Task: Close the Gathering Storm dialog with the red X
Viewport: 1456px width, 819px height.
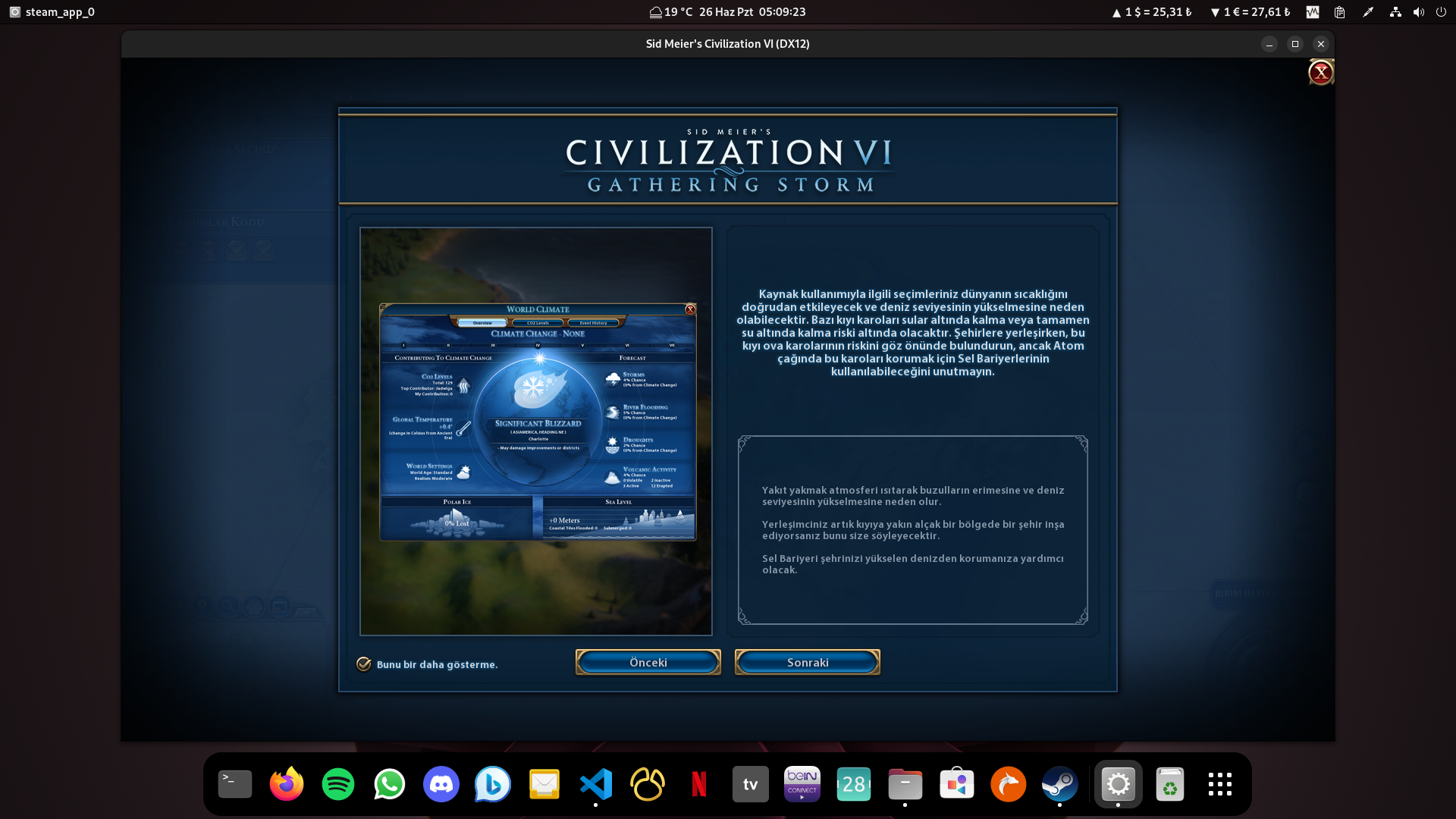Action: [x=1320, y=73]
